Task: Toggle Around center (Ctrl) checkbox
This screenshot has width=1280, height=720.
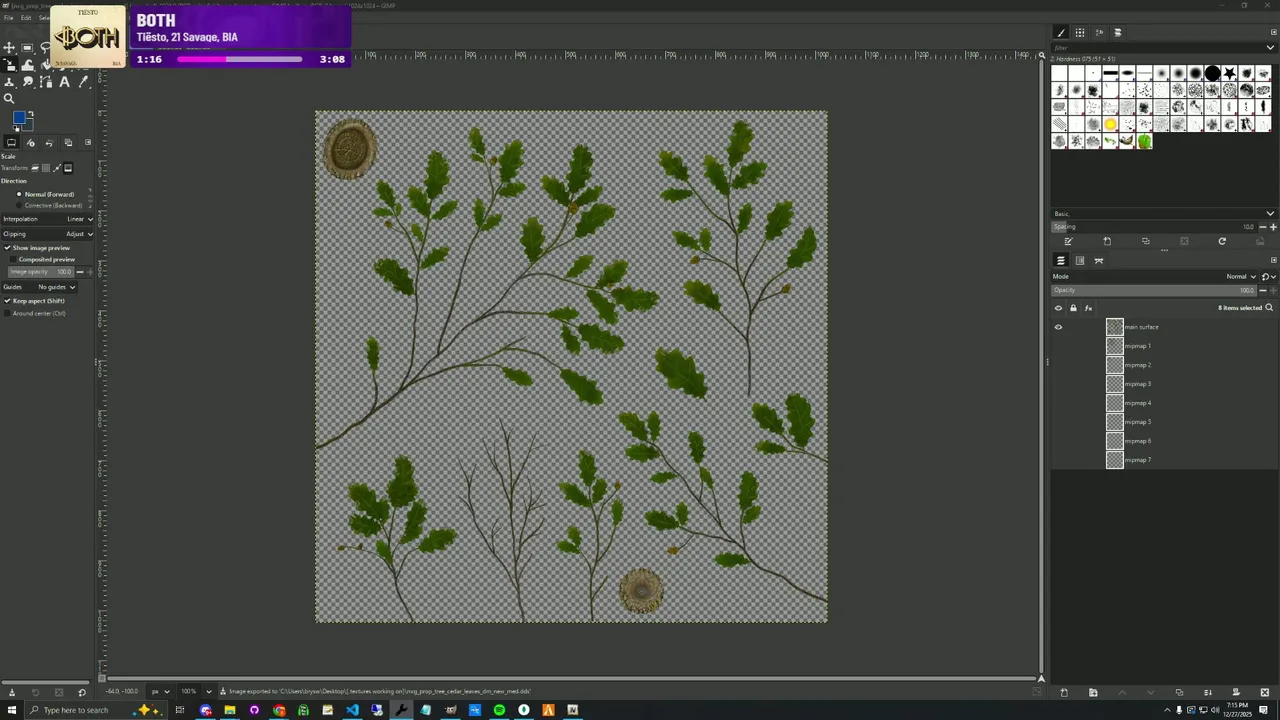Action: click(x=7, y=313)
